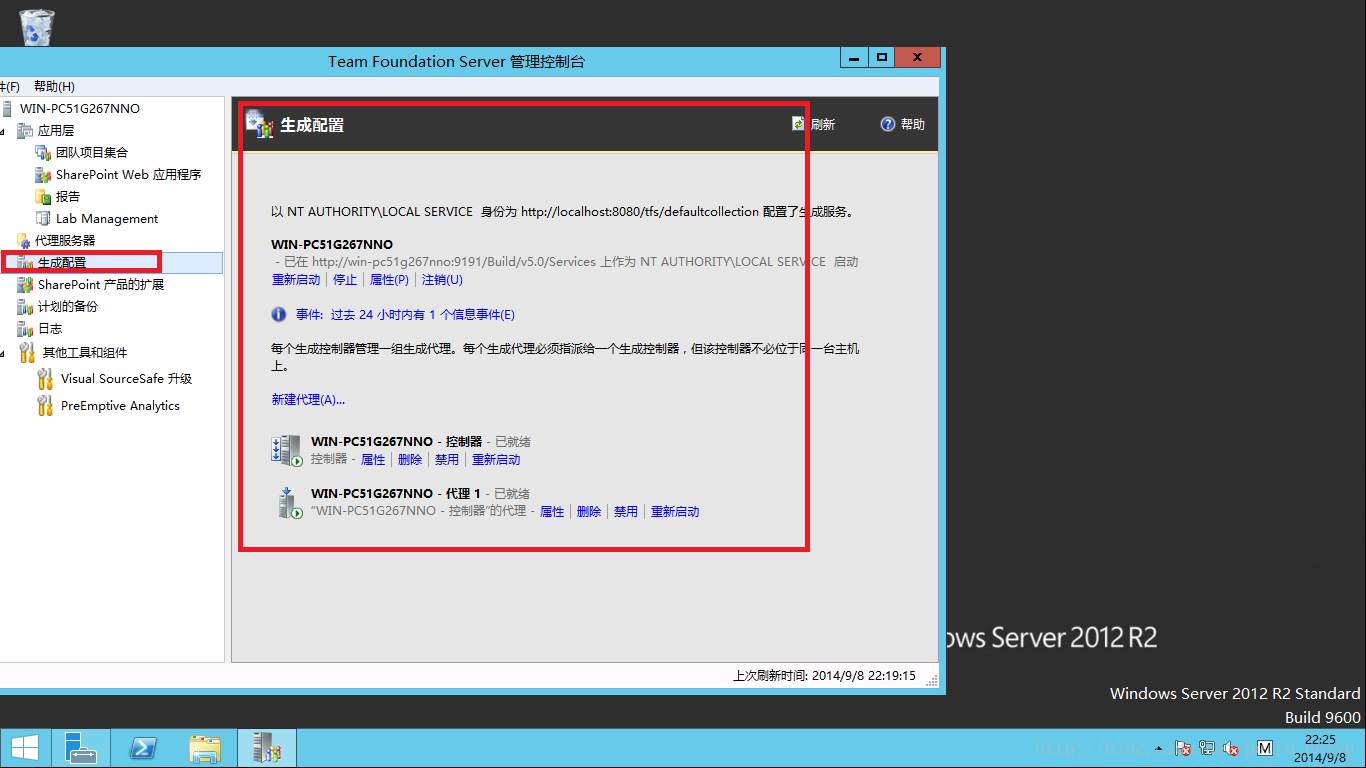Click the 注销(U) link
Image resolution: width=1366 pixels, height=768 pixels.
pos(442,280)
